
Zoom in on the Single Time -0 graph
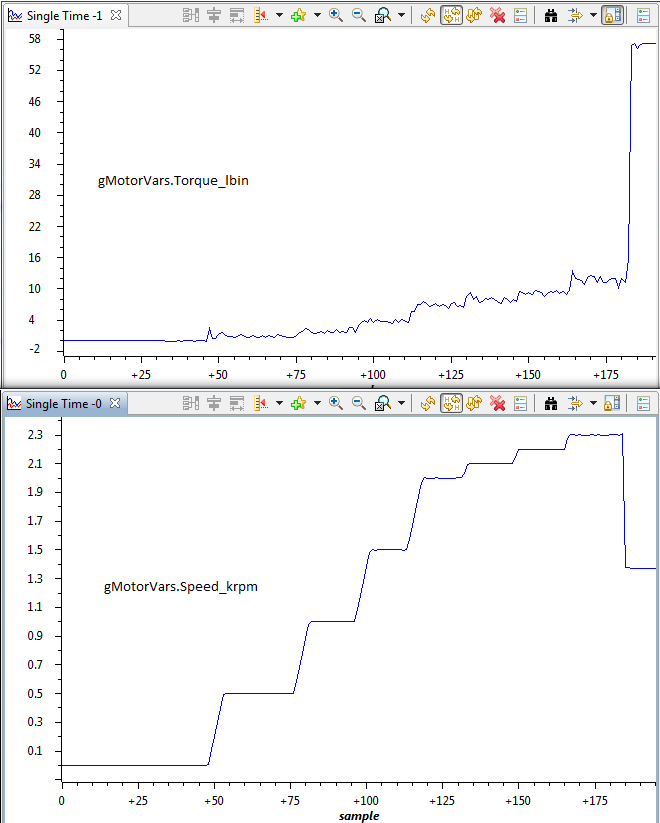[336, 403]
